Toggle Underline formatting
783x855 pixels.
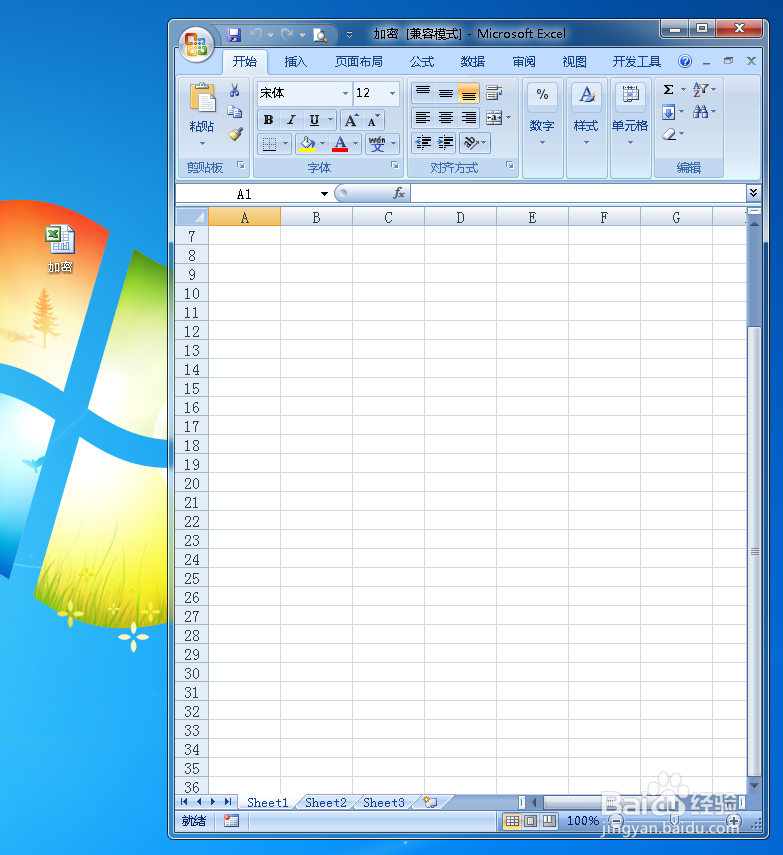315,120
